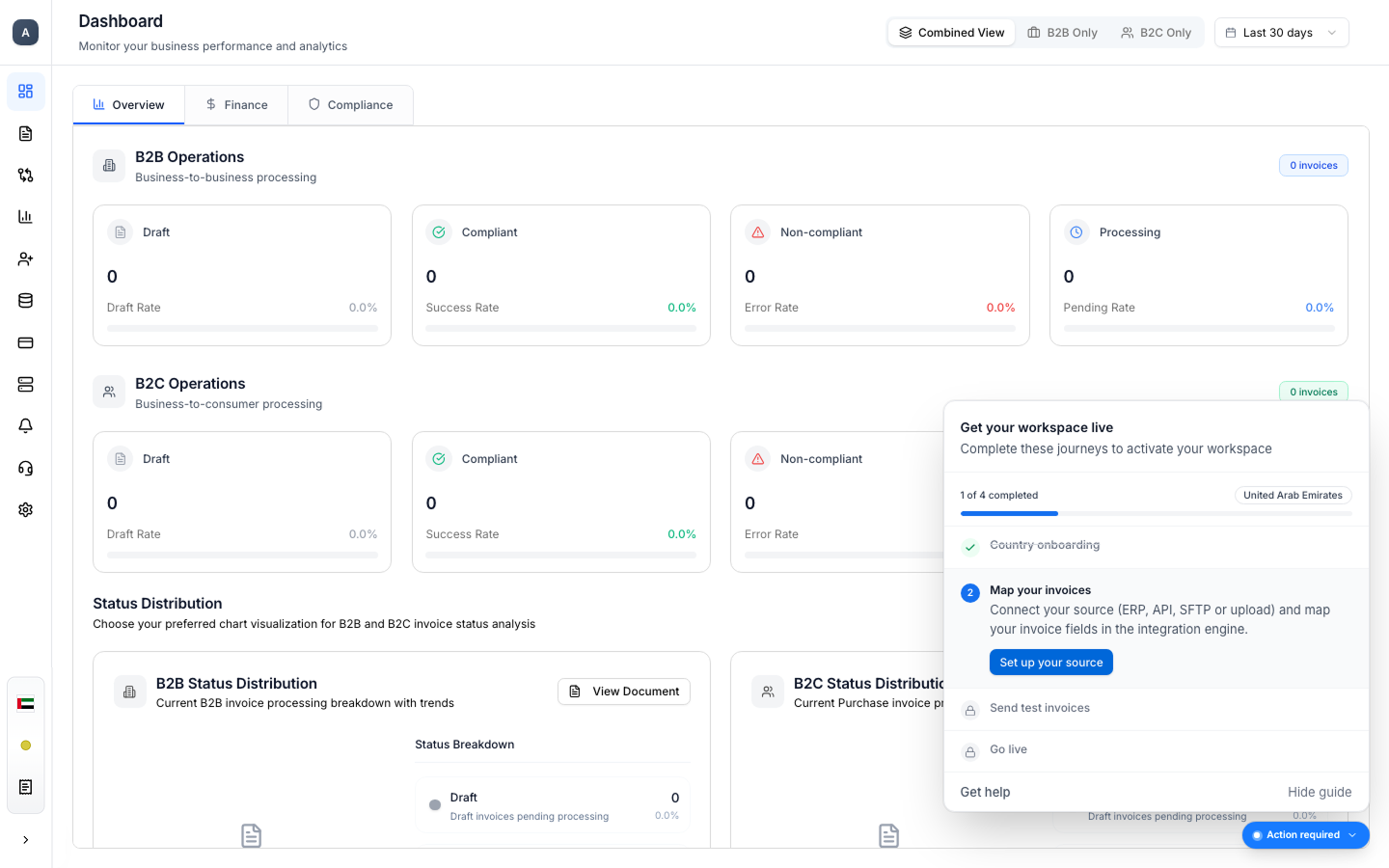Select the Overview tab
This screenshot has height=868, width=1389.
[128, 105]
